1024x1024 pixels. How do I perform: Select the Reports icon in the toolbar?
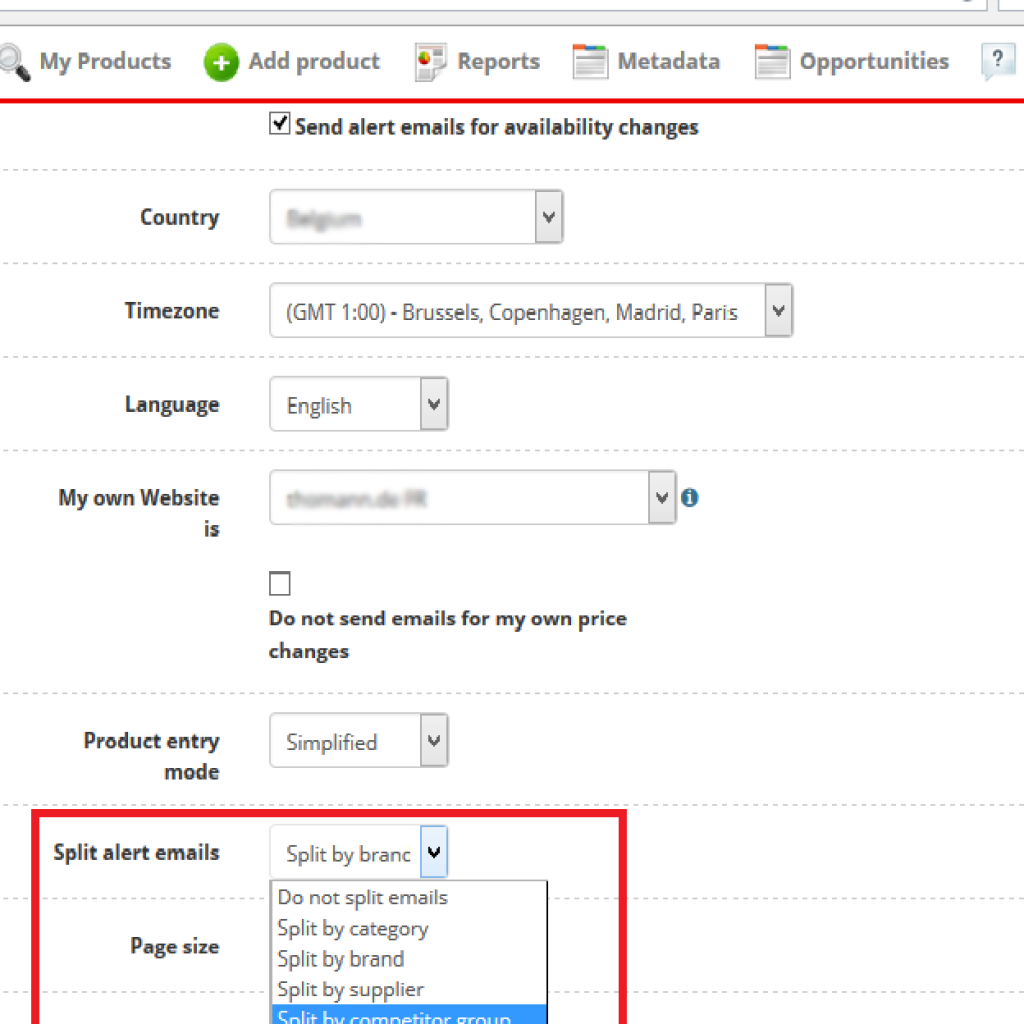pyautogui.click(x=429, y=61)
